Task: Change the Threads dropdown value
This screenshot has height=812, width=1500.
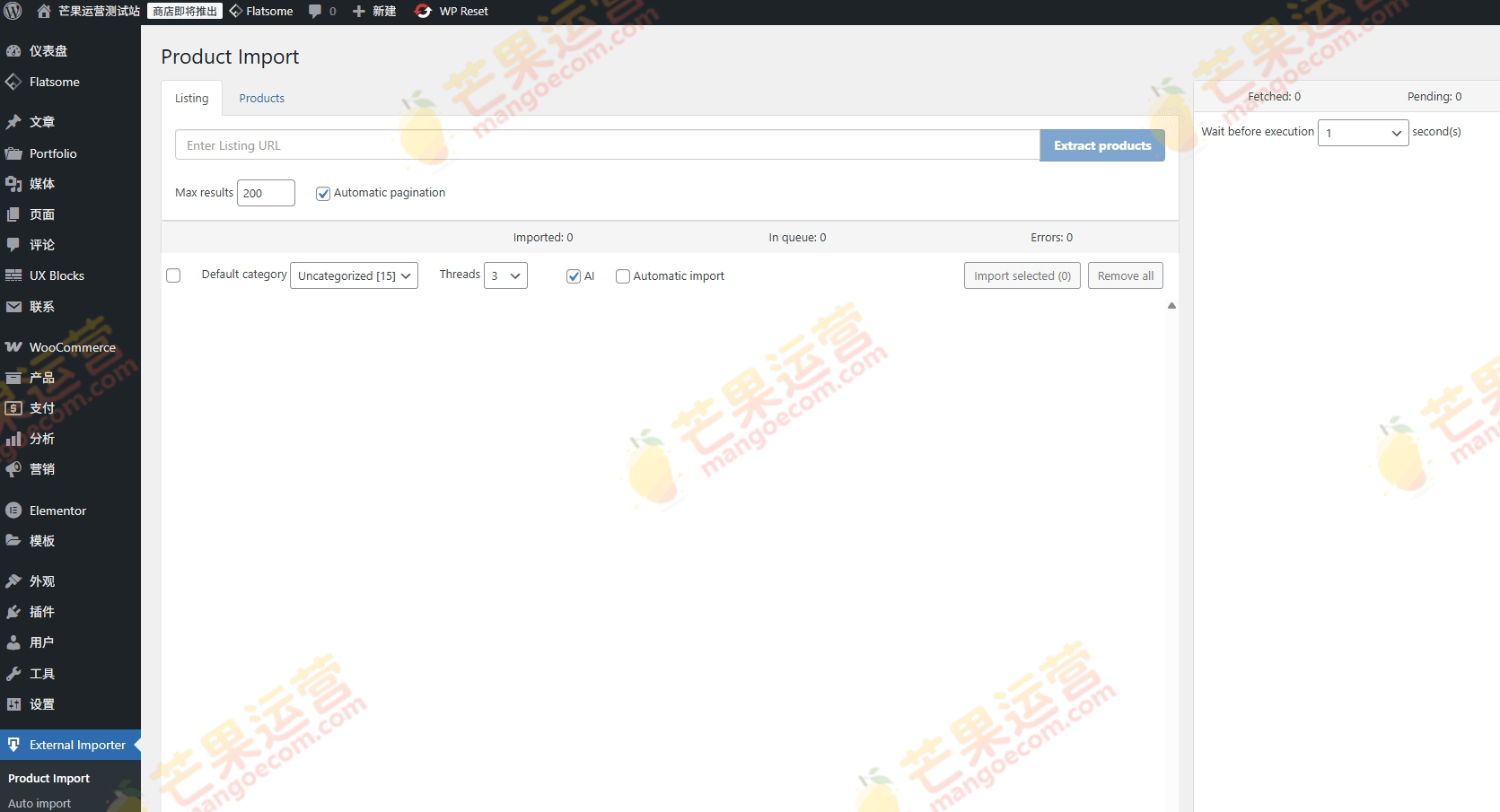Action: [505, 275]
